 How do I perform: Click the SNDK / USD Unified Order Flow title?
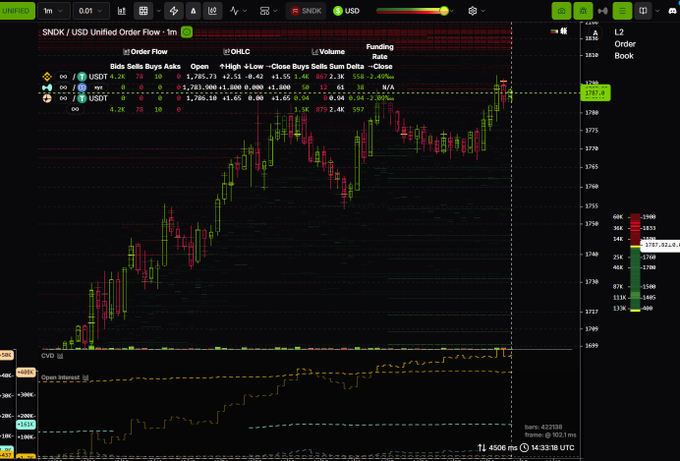pos(109,32)
